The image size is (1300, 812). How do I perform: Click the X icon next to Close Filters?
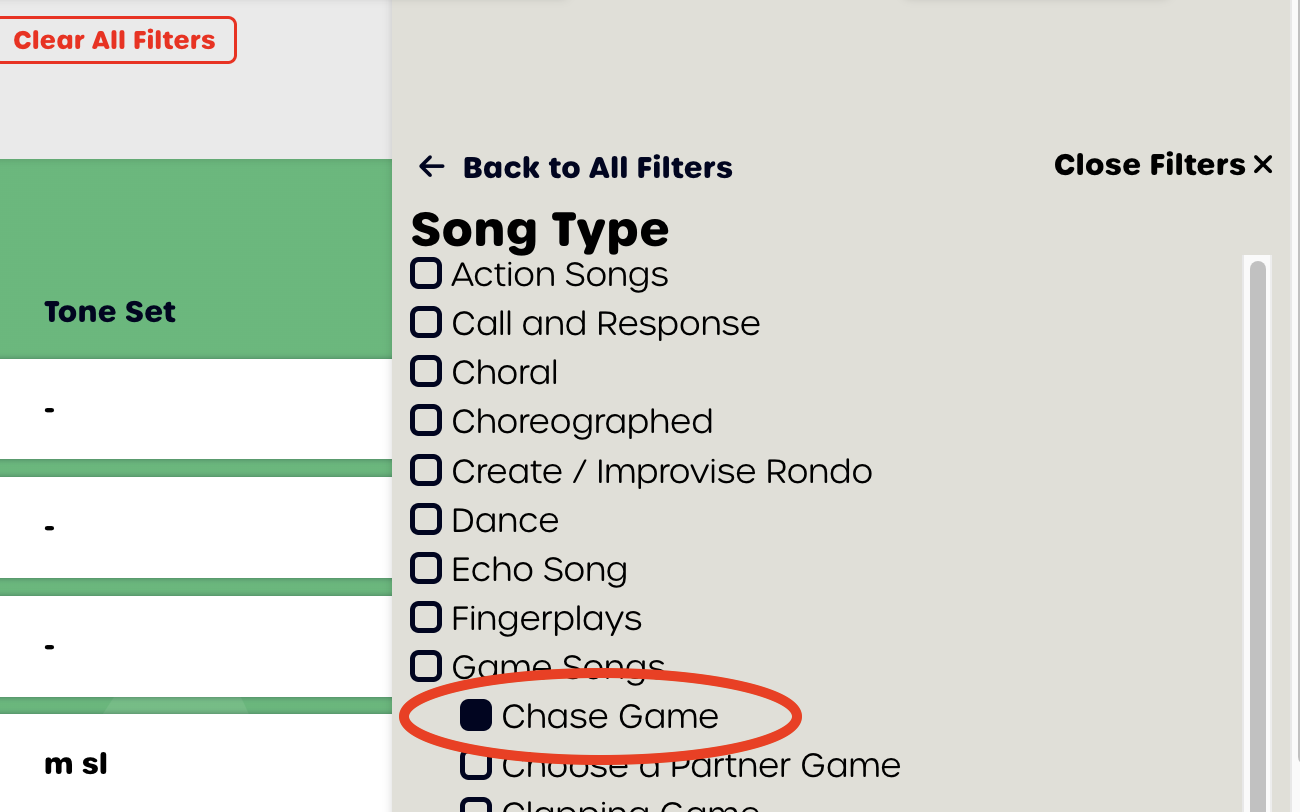1263,165
